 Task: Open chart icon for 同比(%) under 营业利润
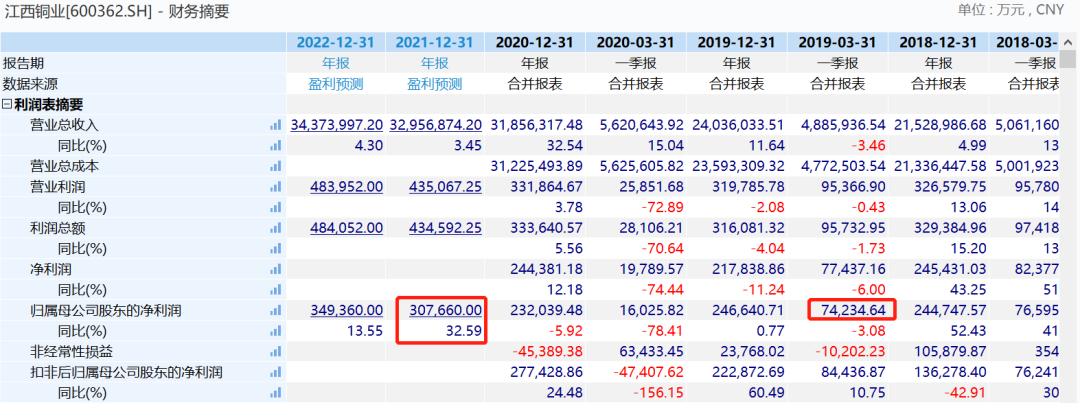coord(276,208)
